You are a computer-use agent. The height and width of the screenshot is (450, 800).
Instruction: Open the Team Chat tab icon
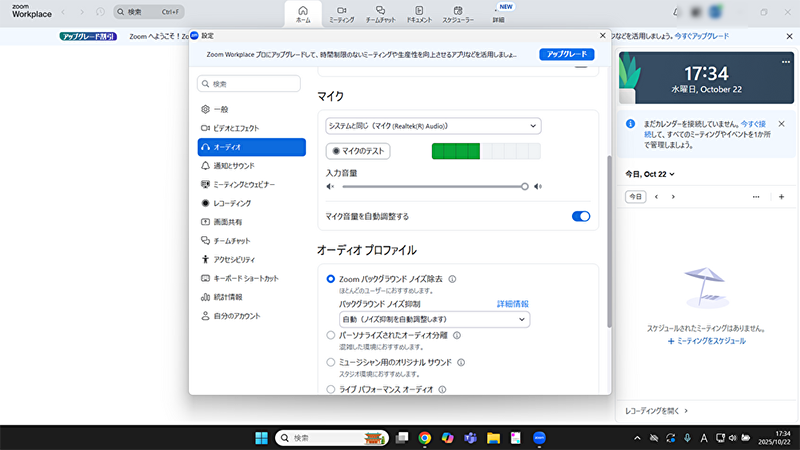tap(380, 10)
